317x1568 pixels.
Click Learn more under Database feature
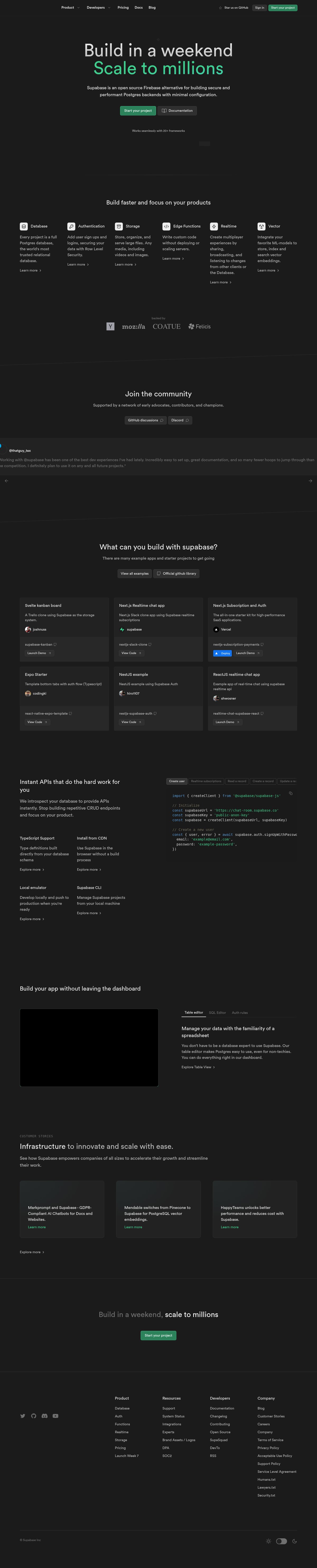coord(30,270)
